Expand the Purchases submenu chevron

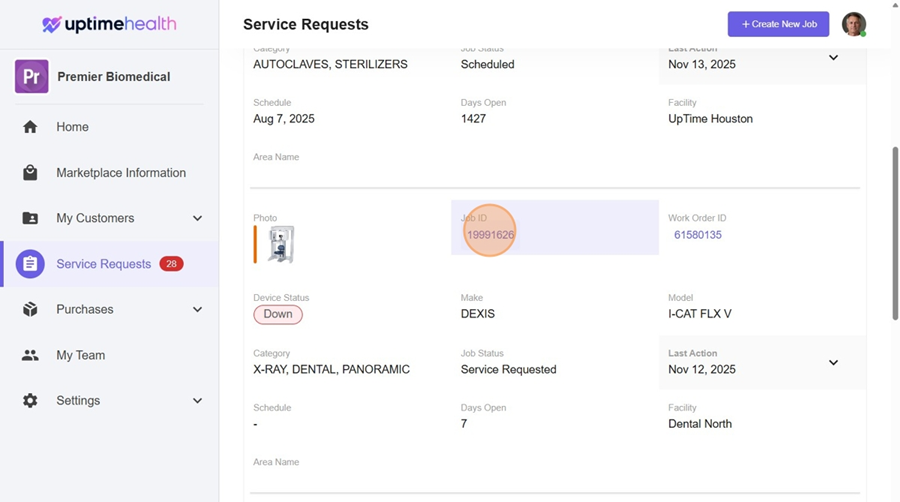[x=197, y=310]
